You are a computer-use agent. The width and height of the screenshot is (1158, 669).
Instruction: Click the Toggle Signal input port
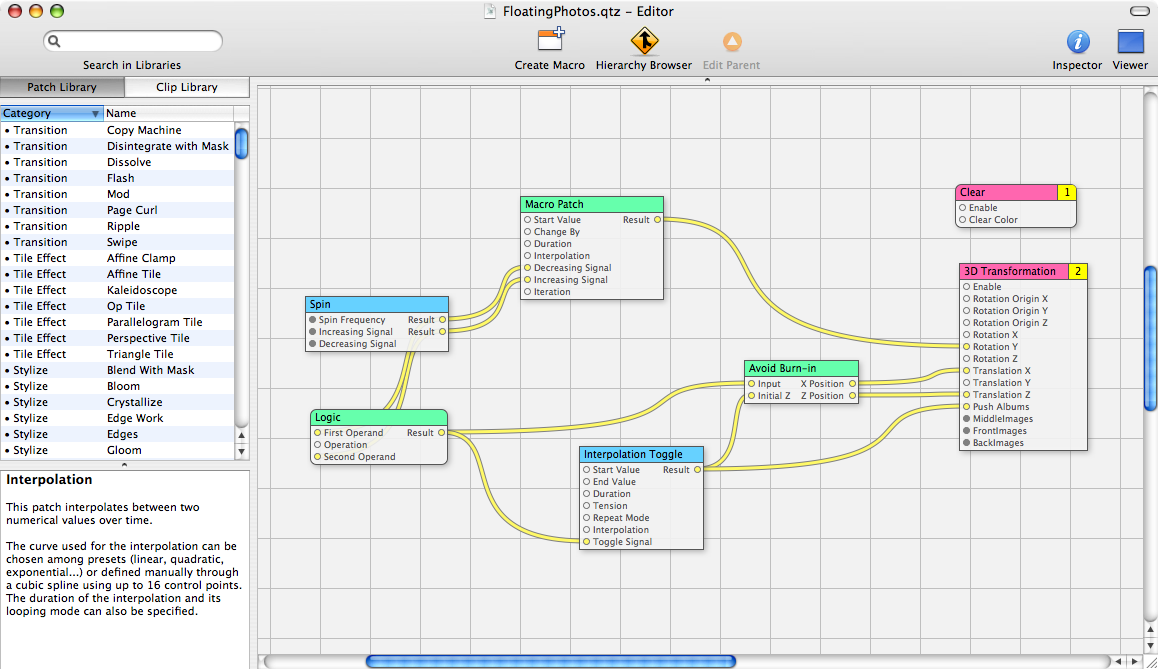pos(586,541)
